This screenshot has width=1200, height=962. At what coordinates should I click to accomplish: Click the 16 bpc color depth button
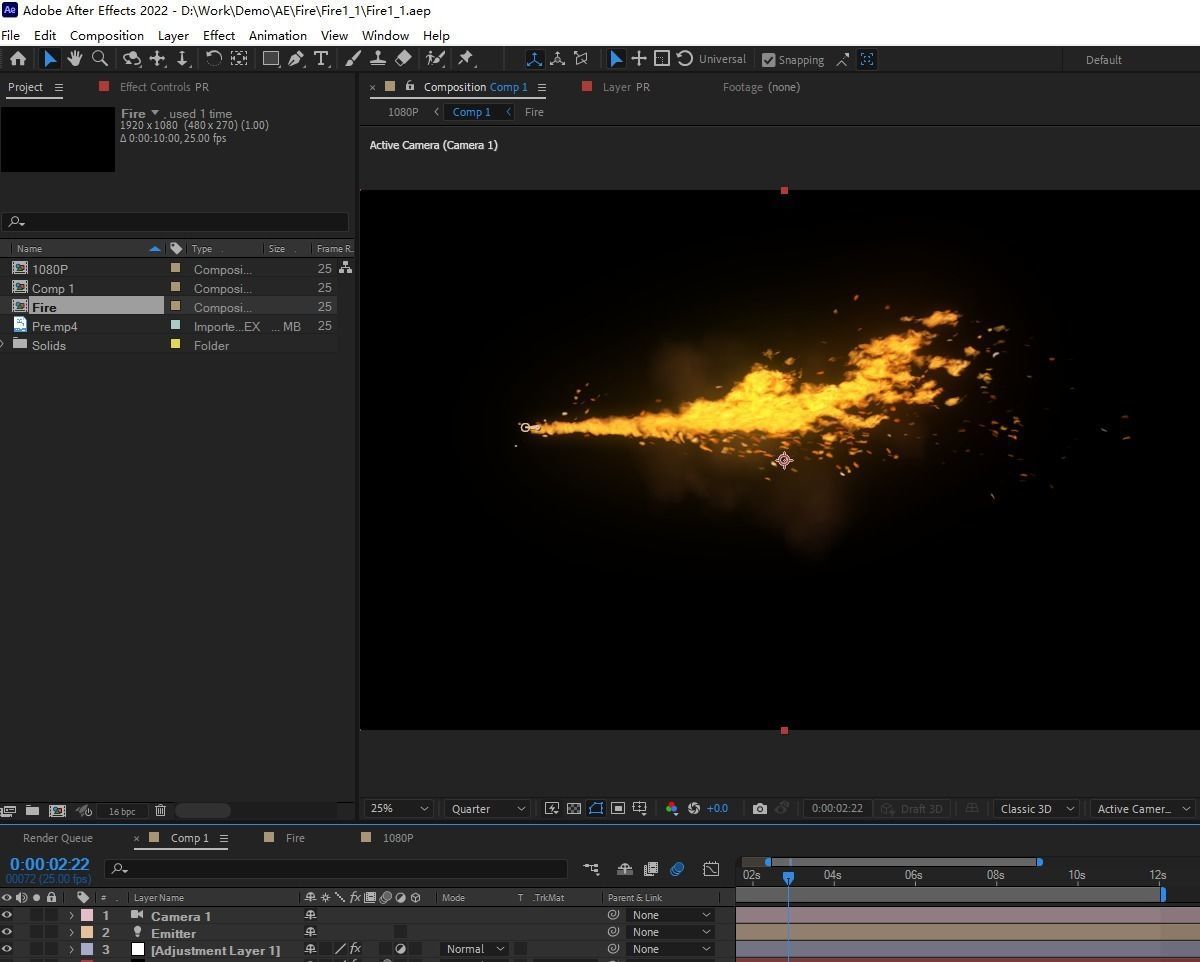click(x=122, y=811)
